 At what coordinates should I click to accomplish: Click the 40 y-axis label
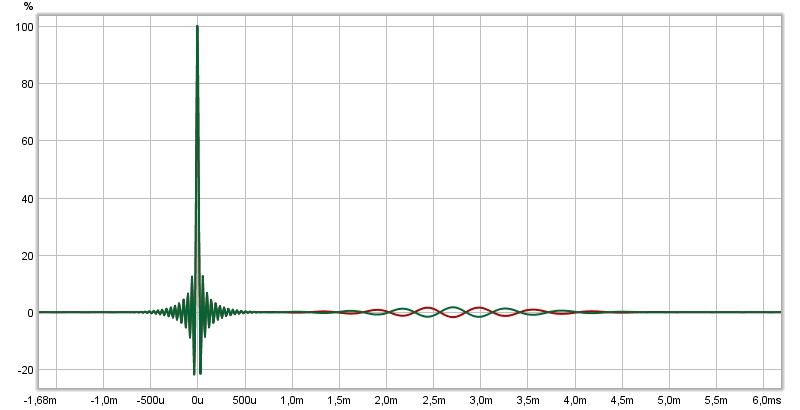click(28, 199)
